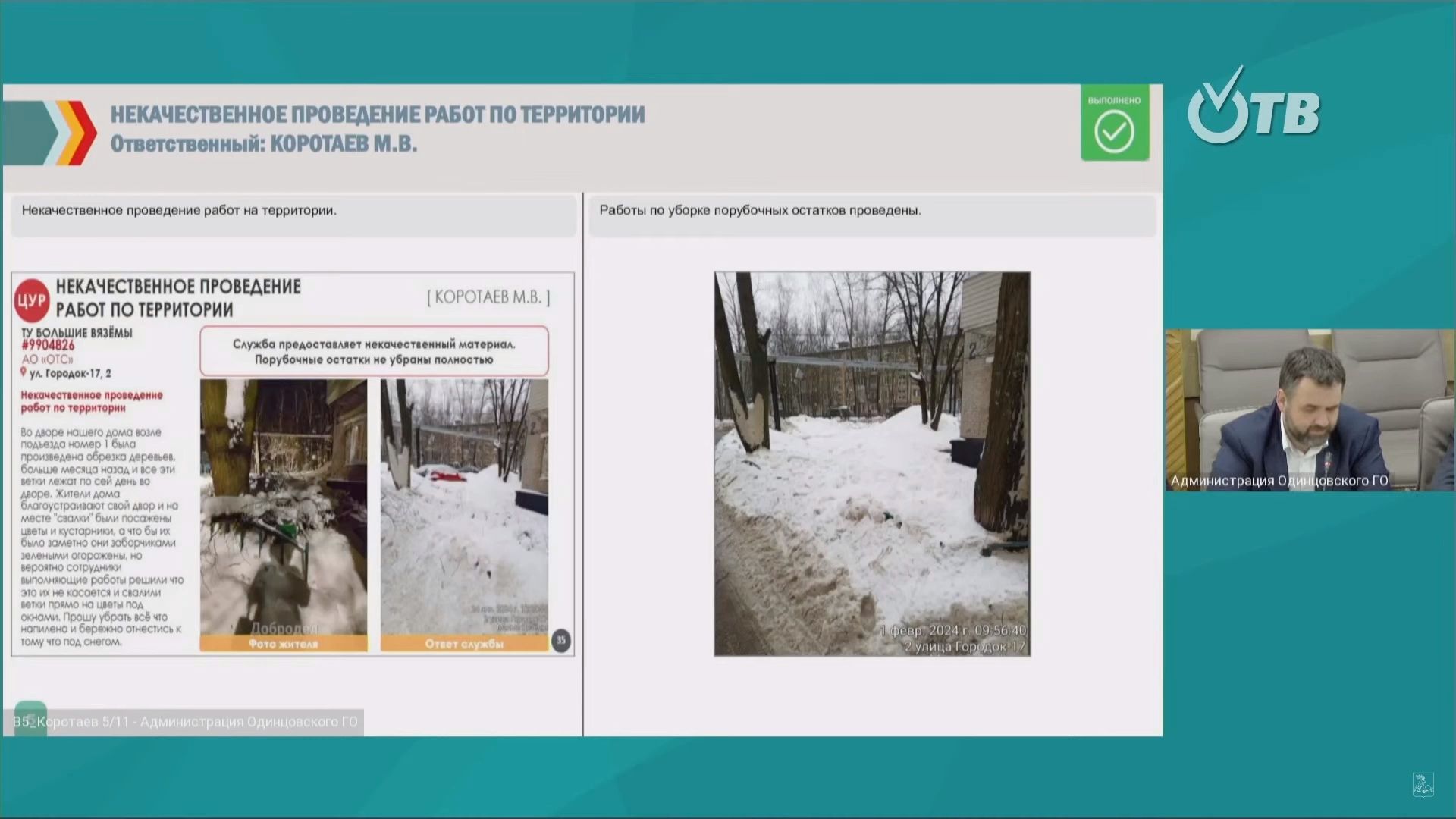Click the slide title НЕКАЧЕСТВЕННОЕ ПРОВЕДЕНИЕ РАБОТ
The image size is (1456, 819).
(378, 115)
